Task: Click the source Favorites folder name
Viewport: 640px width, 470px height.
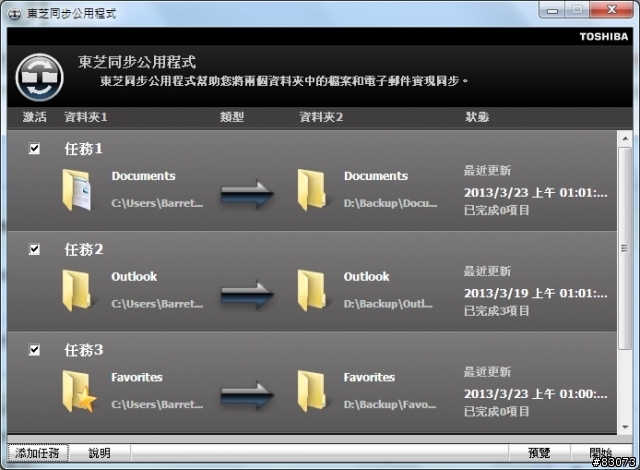Action: click(137, 377)
